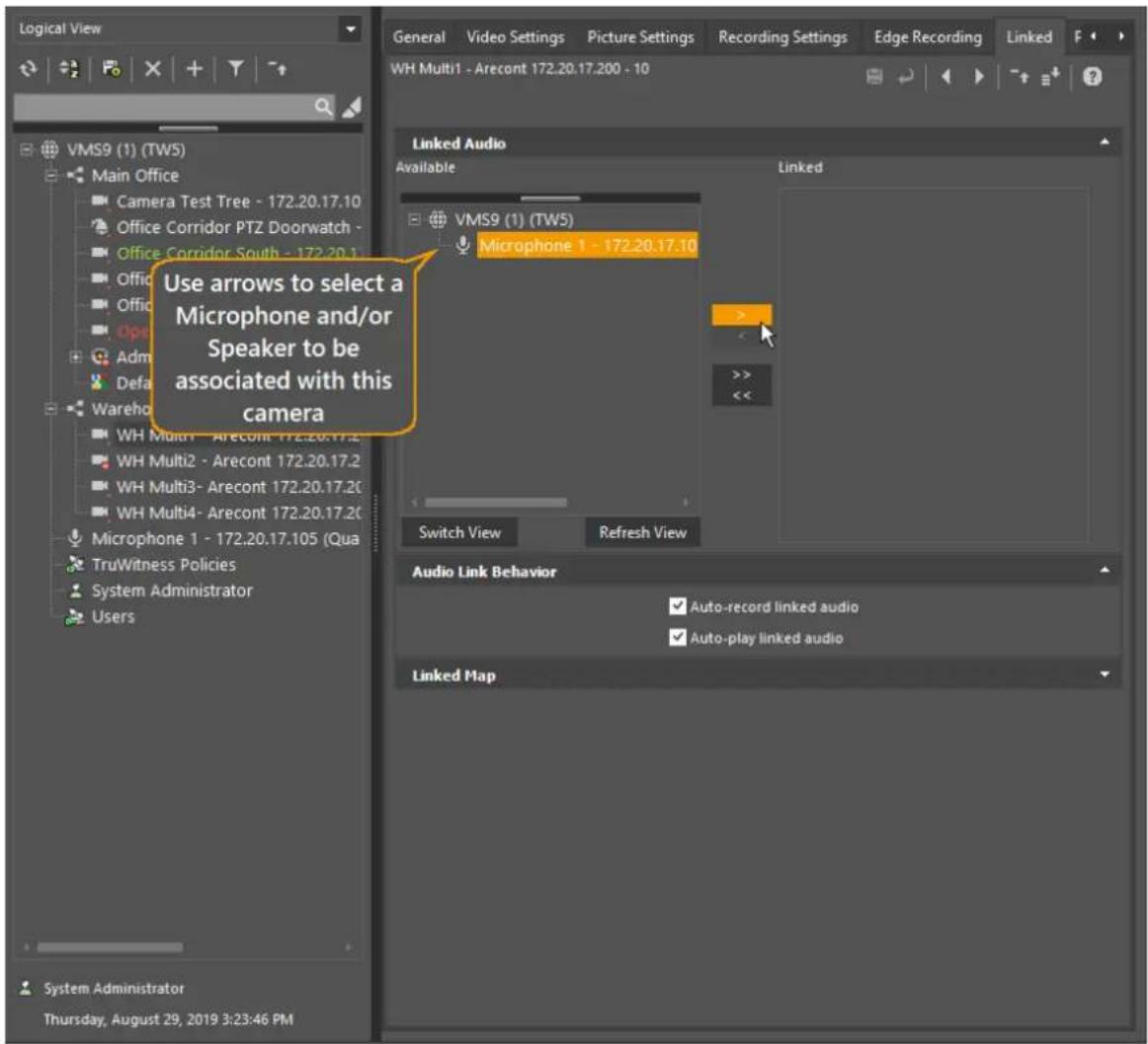The image size is (1148, 1044).
Task: Select Camera Test Tree camera
Action: tap(238, 201)
